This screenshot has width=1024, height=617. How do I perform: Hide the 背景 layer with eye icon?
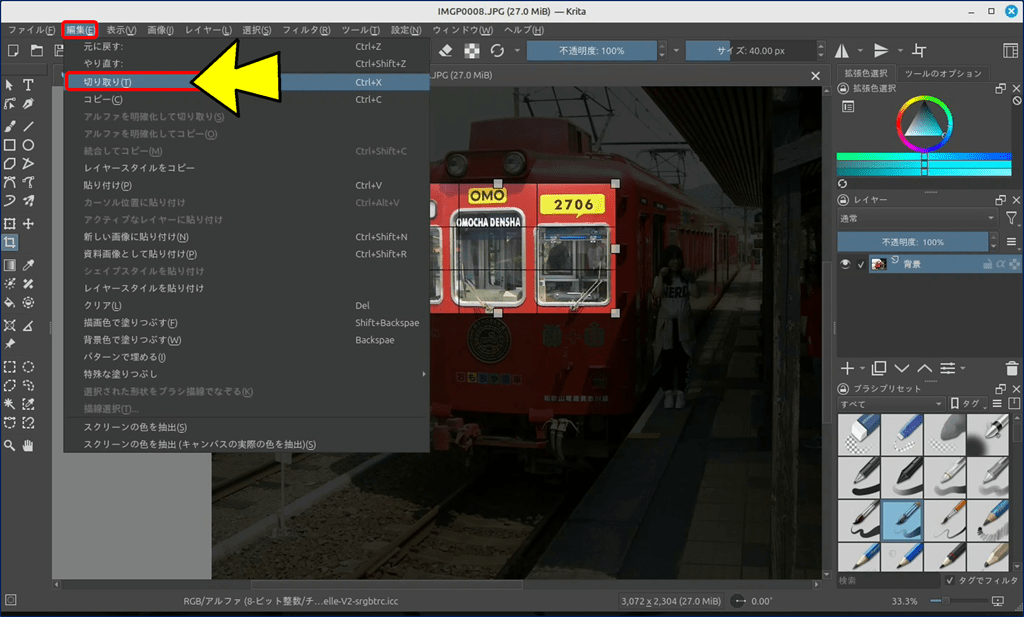[845, 264]
